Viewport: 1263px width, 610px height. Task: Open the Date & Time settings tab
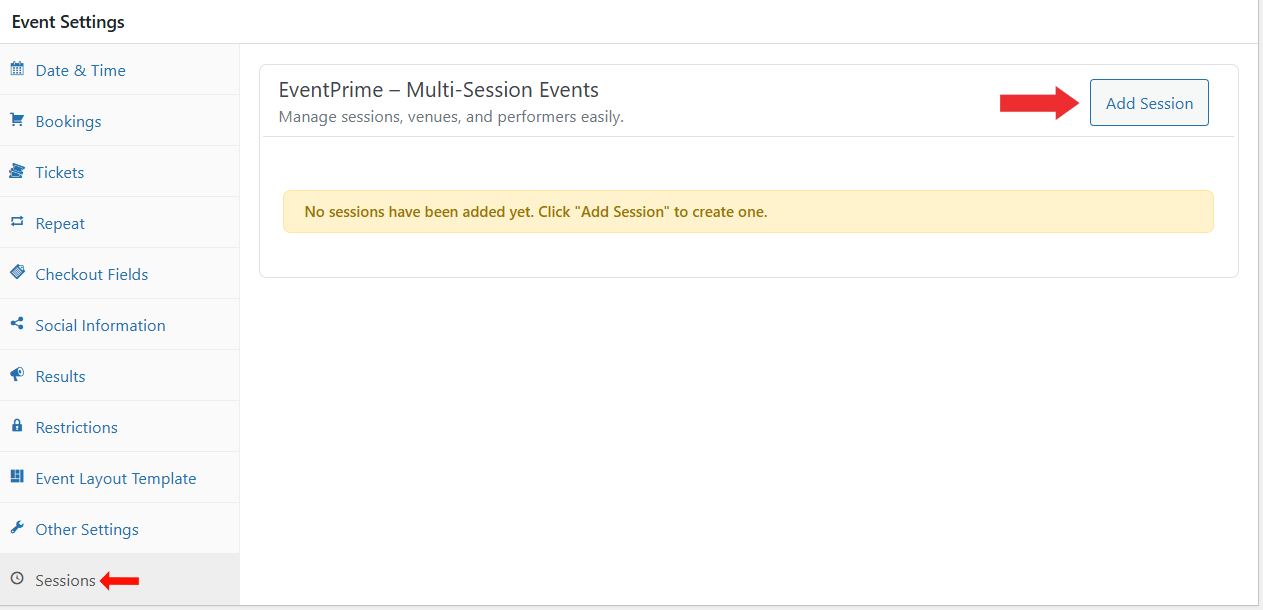click(x=80, y=70)
